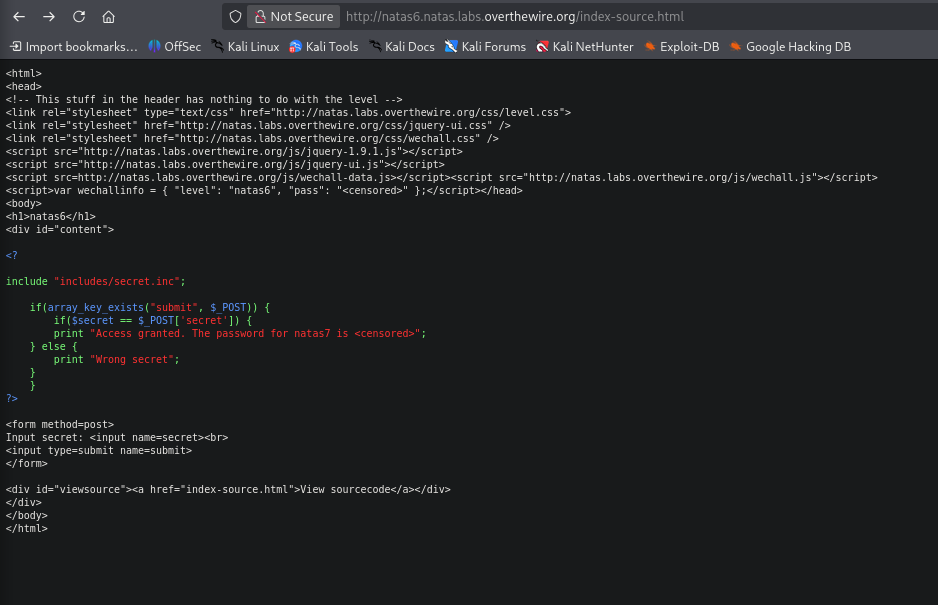Click the level.css stylesheet link line
This screenshot has width=938, height=605.
(288, 113)
